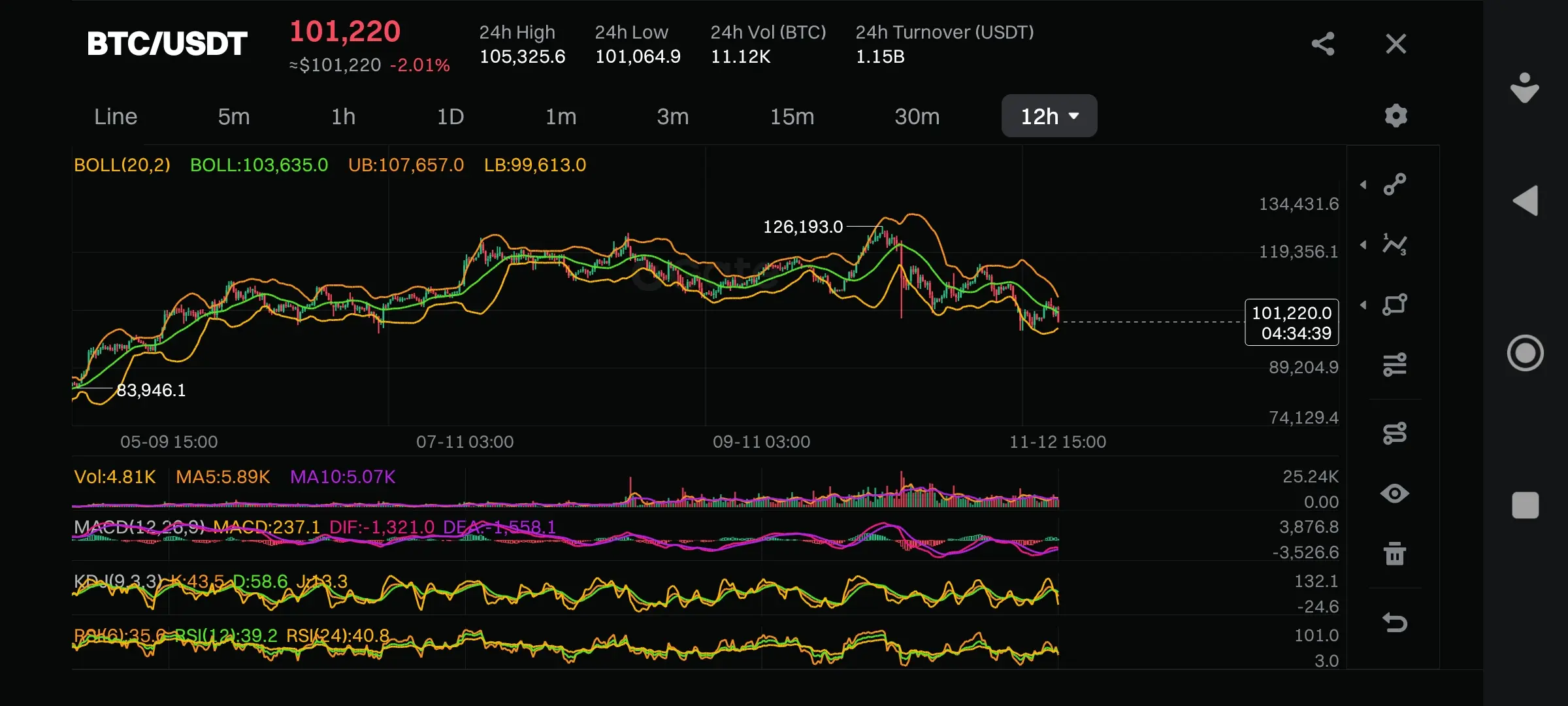The image size is (1568, 706).
Task: Switch to the 1D timeframe
Action: point(450,116)
